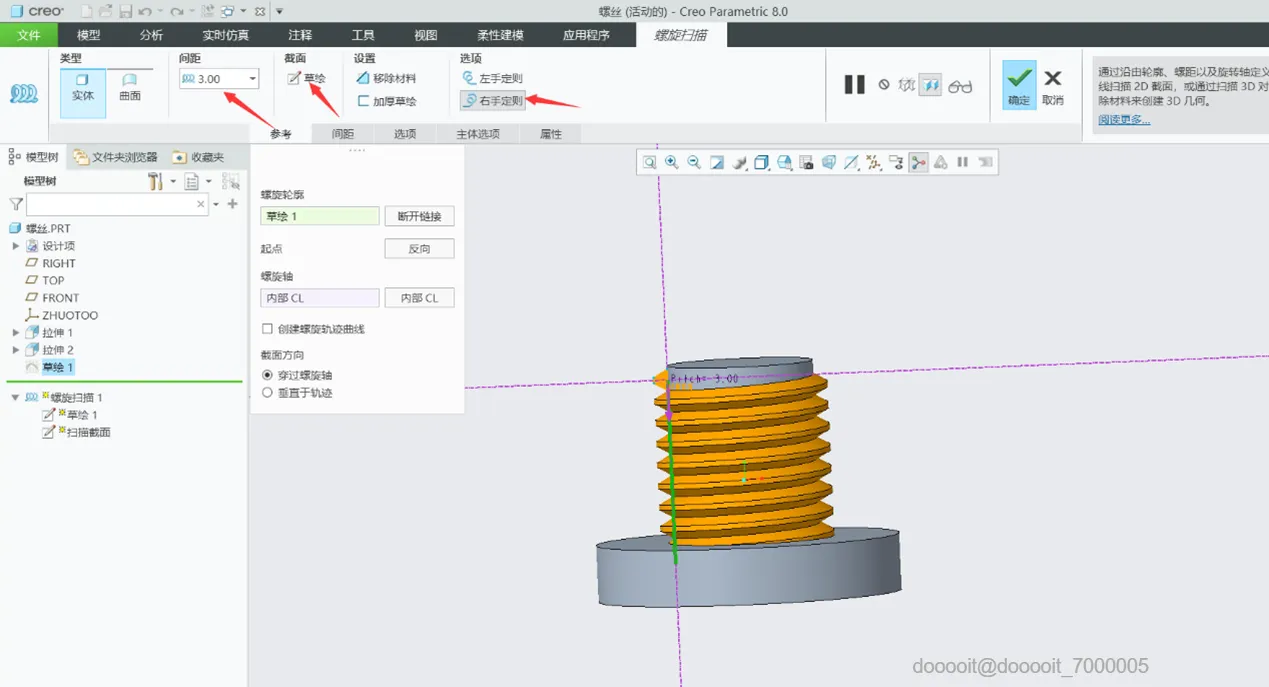Click the glasses preview icon
This screenshot has width=1269, height=687.
pyautogui.click(x=960, y=86)
